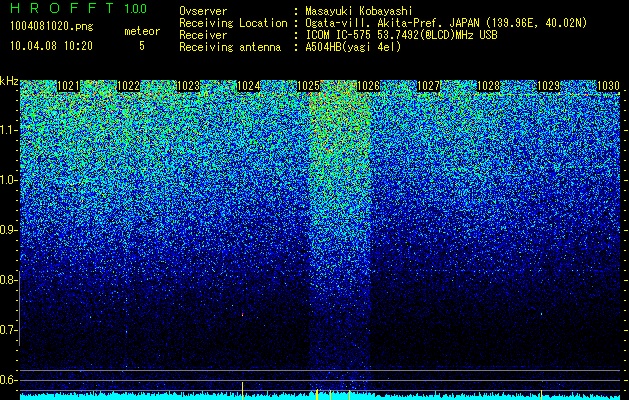Click time label 1029

(548, 86)
